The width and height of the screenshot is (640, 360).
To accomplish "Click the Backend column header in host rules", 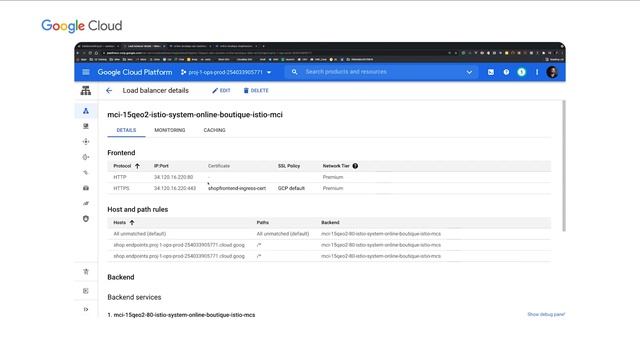I will click(x=330, y=223).
